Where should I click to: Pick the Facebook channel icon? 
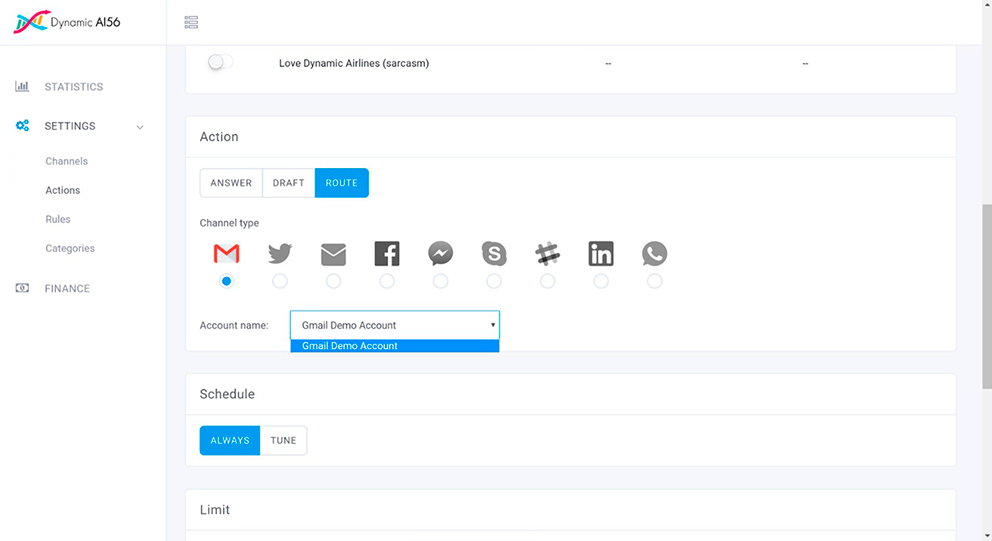(387, 254)
